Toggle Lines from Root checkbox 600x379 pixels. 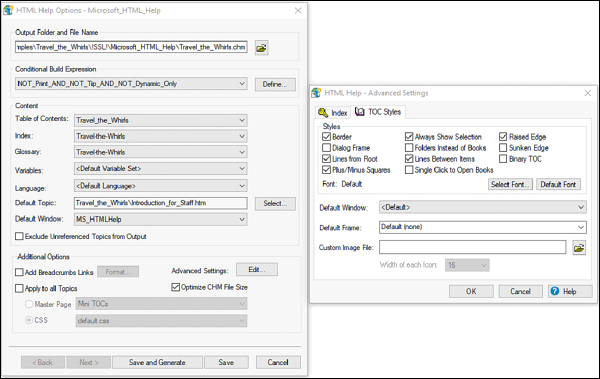[326, 159]
